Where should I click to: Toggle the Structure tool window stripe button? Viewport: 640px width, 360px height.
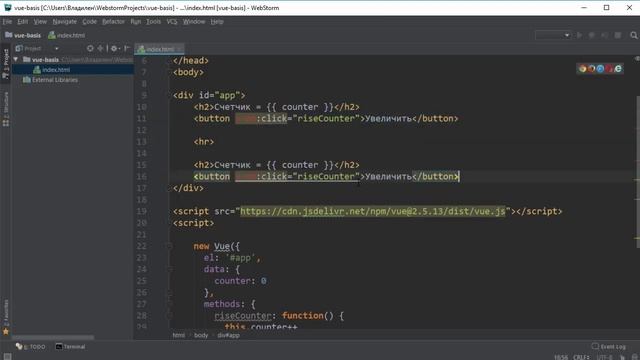point(6,109)
